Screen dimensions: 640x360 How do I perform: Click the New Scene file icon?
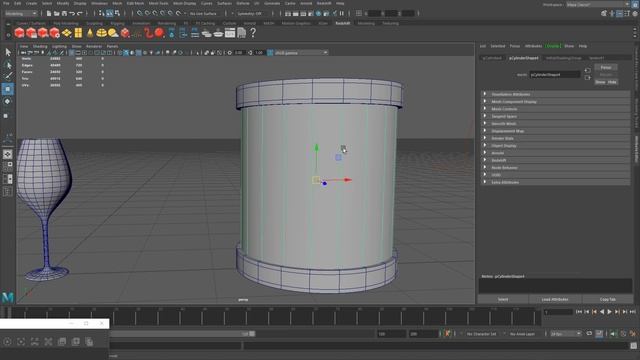coord(49,13)
